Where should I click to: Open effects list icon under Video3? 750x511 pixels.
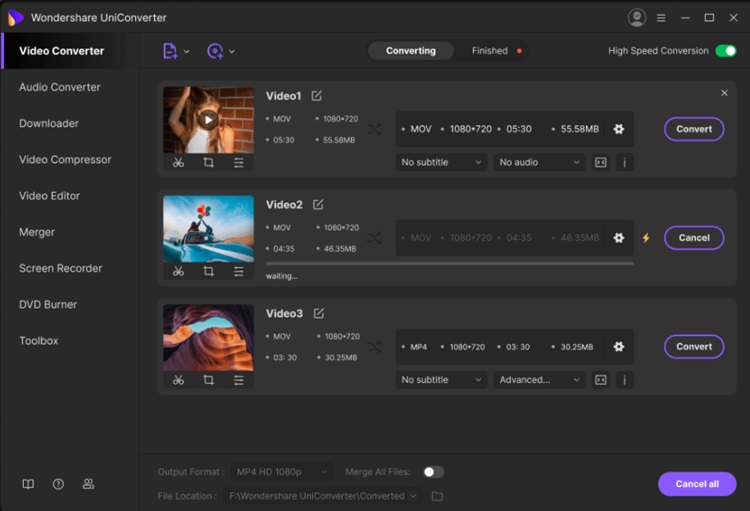pyautogui.click(x=239, y=380)
